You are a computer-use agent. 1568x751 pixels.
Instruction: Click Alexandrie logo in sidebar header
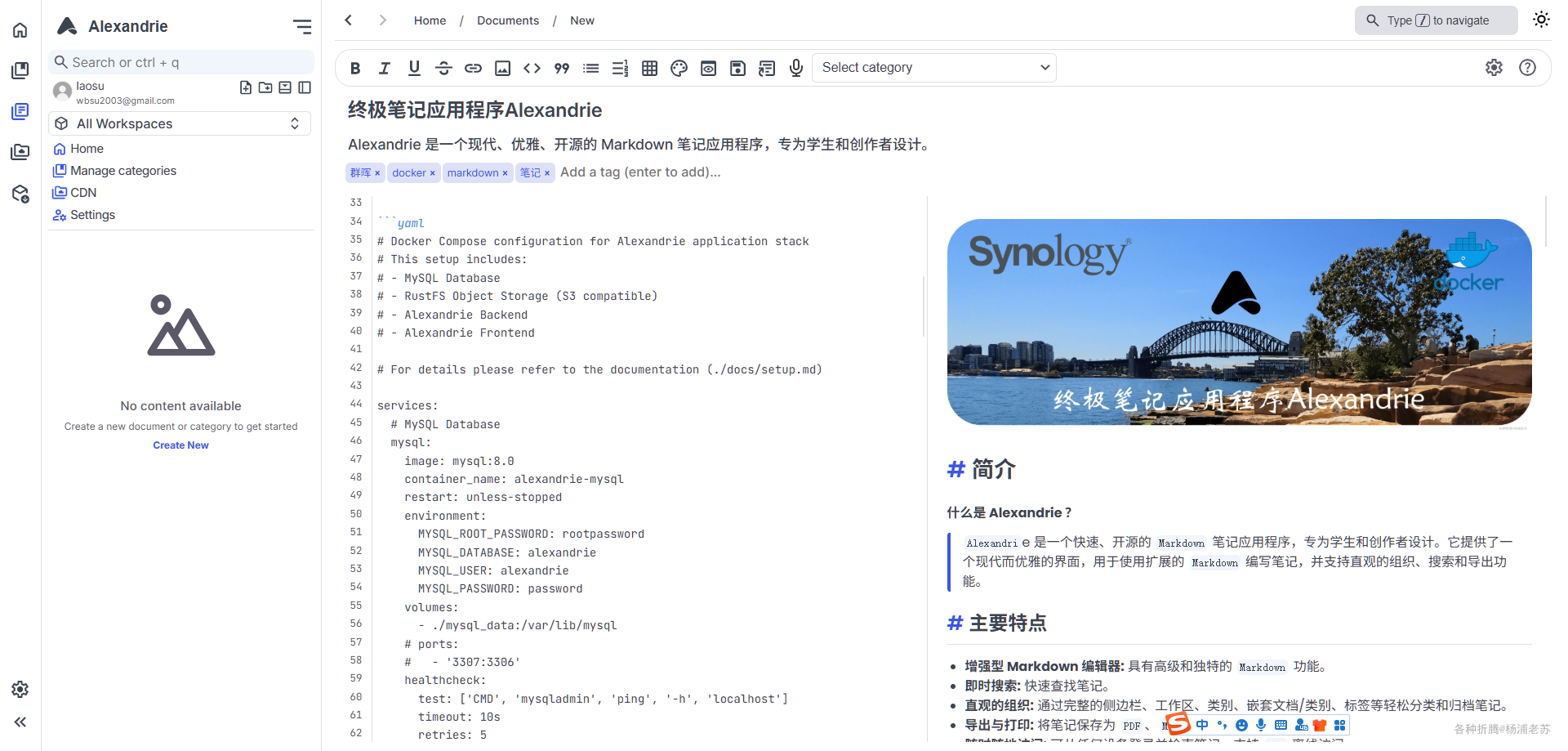tap(68, 27)
